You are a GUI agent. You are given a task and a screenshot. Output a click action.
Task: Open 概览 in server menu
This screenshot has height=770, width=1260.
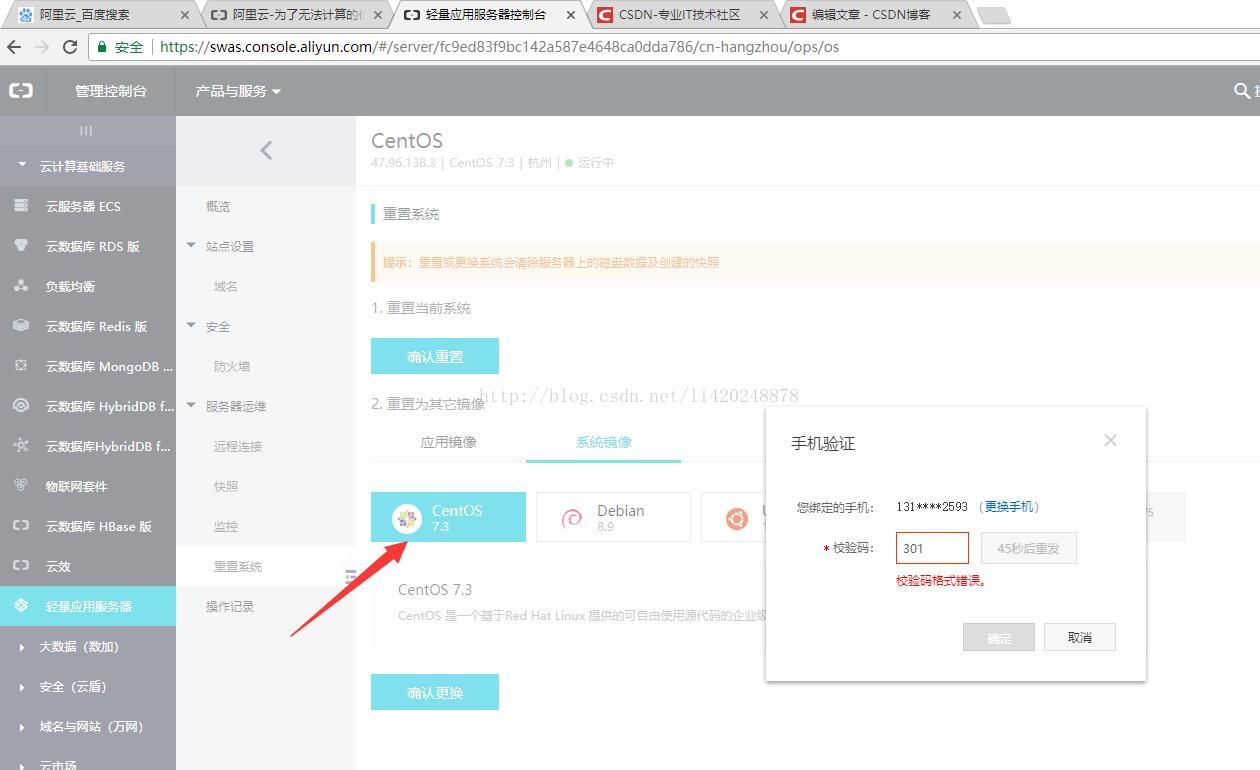[x=218, y=206]
